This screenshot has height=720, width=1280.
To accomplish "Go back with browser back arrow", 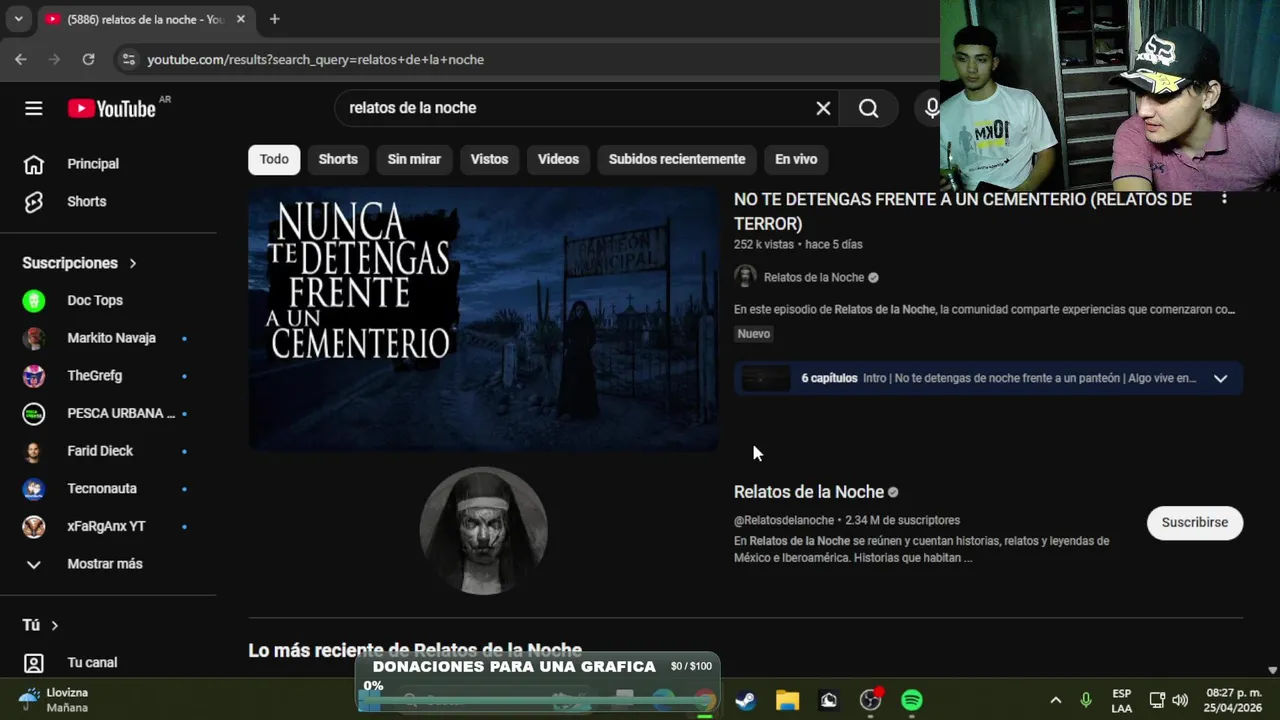I will coord(21,59).
